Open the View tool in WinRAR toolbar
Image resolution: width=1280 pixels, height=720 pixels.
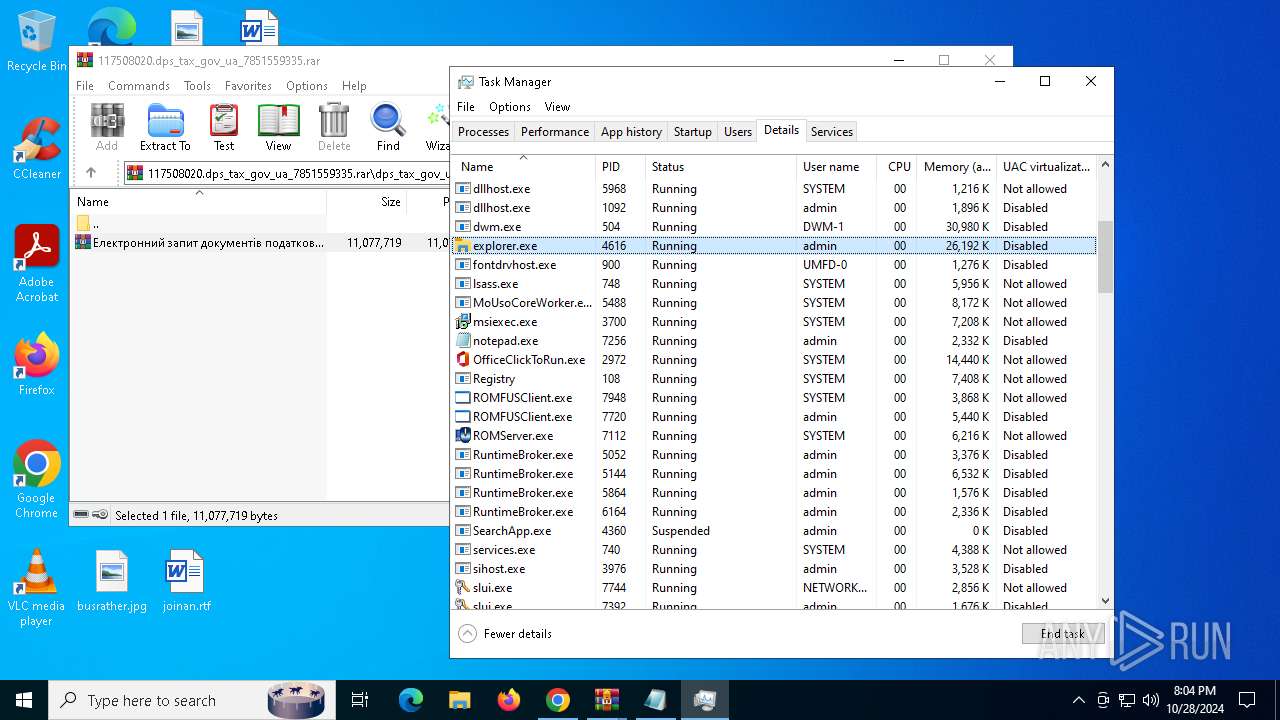278,127
